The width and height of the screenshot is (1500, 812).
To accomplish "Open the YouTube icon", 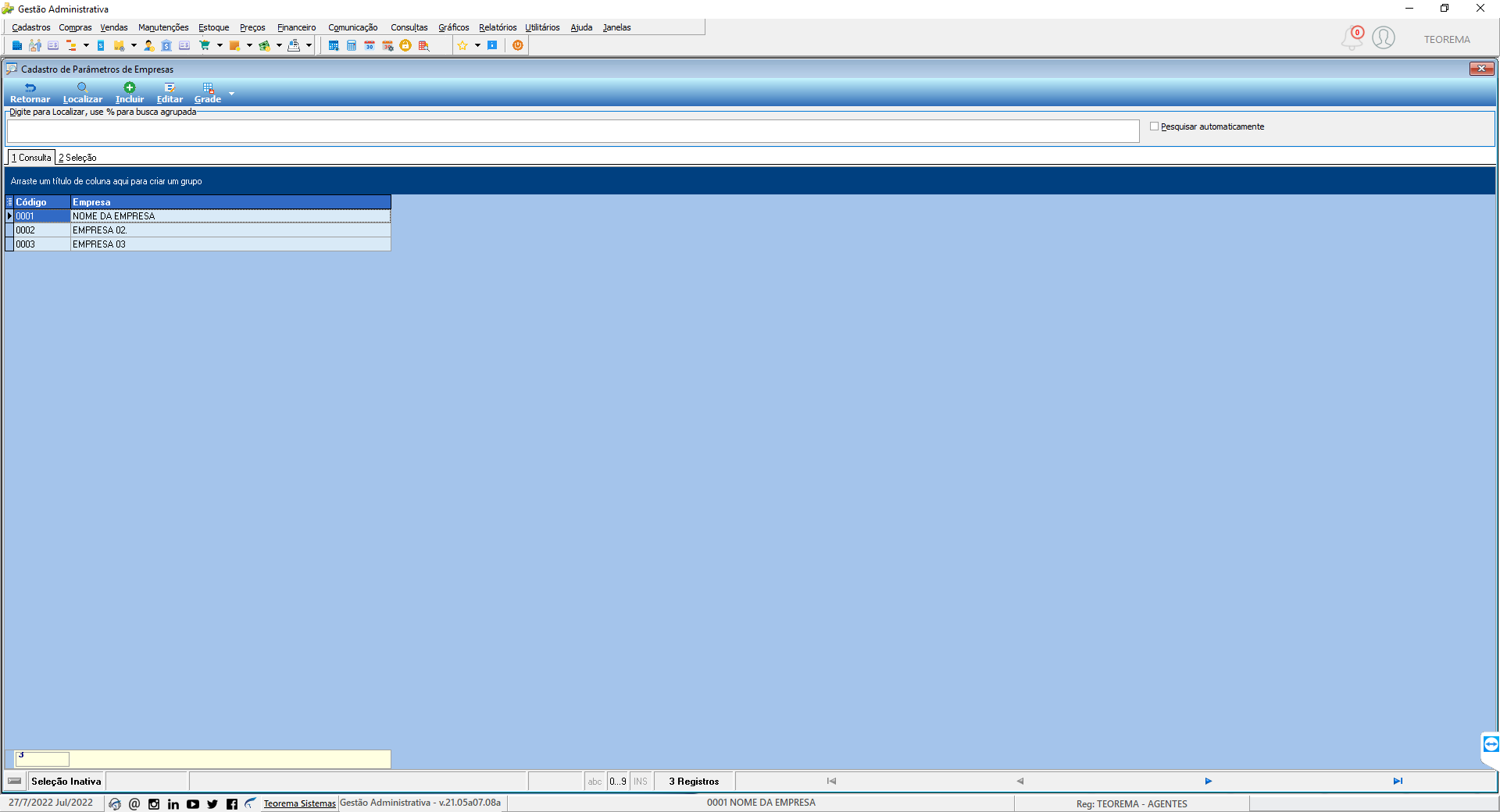I will pyautogui.click(x=193, y=803).
